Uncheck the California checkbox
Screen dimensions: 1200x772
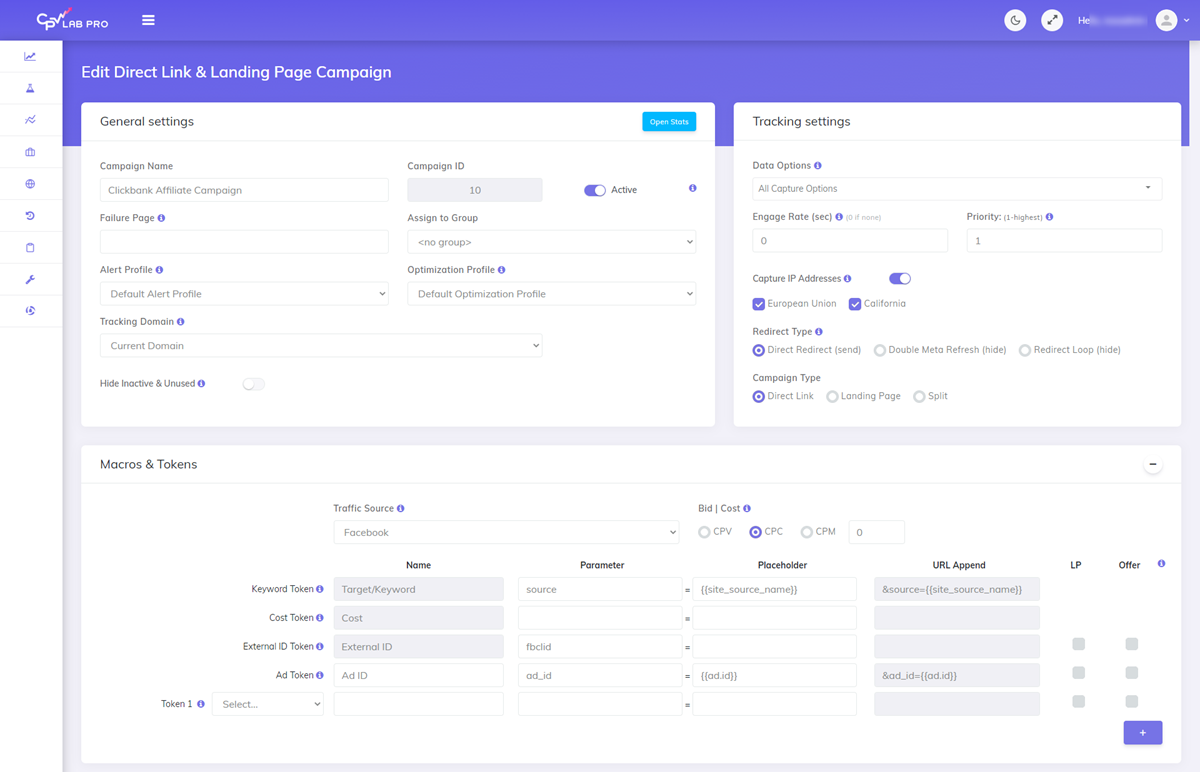tap(855, 304)
